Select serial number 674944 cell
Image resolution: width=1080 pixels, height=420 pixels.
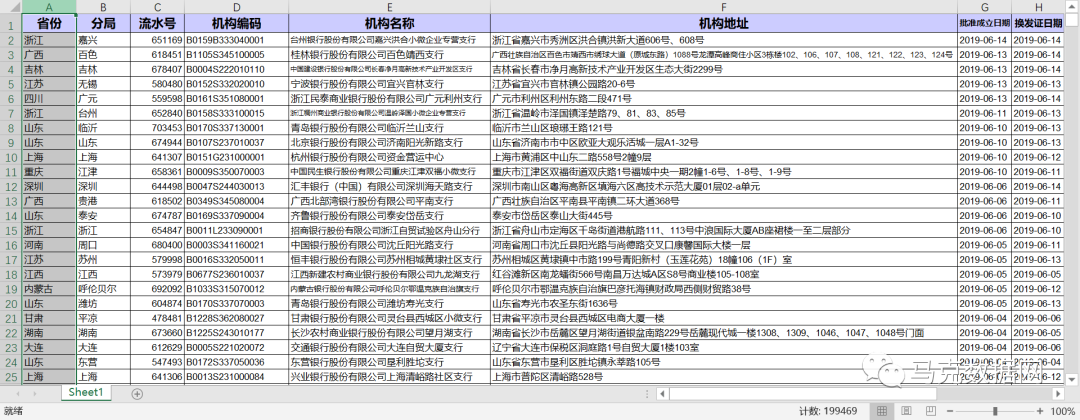pos(157,143)
